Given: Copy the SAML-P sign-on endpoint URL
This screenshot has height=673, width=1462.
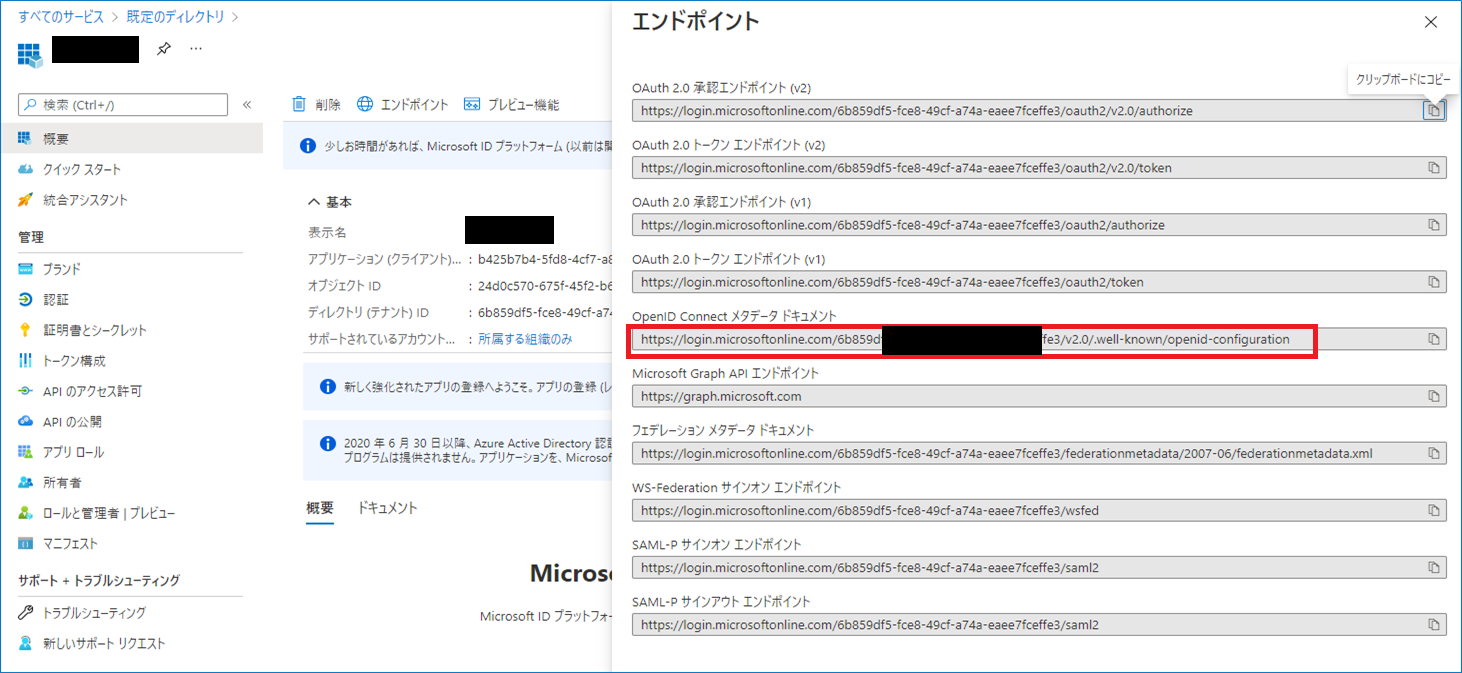Looking at the screenshot, I should coord(1433,567).
